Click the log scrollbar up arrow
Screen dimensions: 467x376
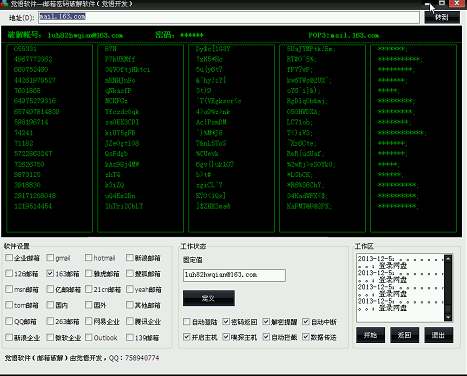coord(448,258)
